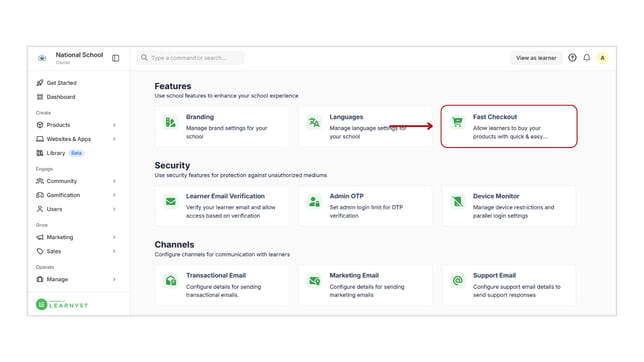Screen dimensions: 644x362
Task: Click the Transactional Email icon
Action: click(x=170, y=281)
